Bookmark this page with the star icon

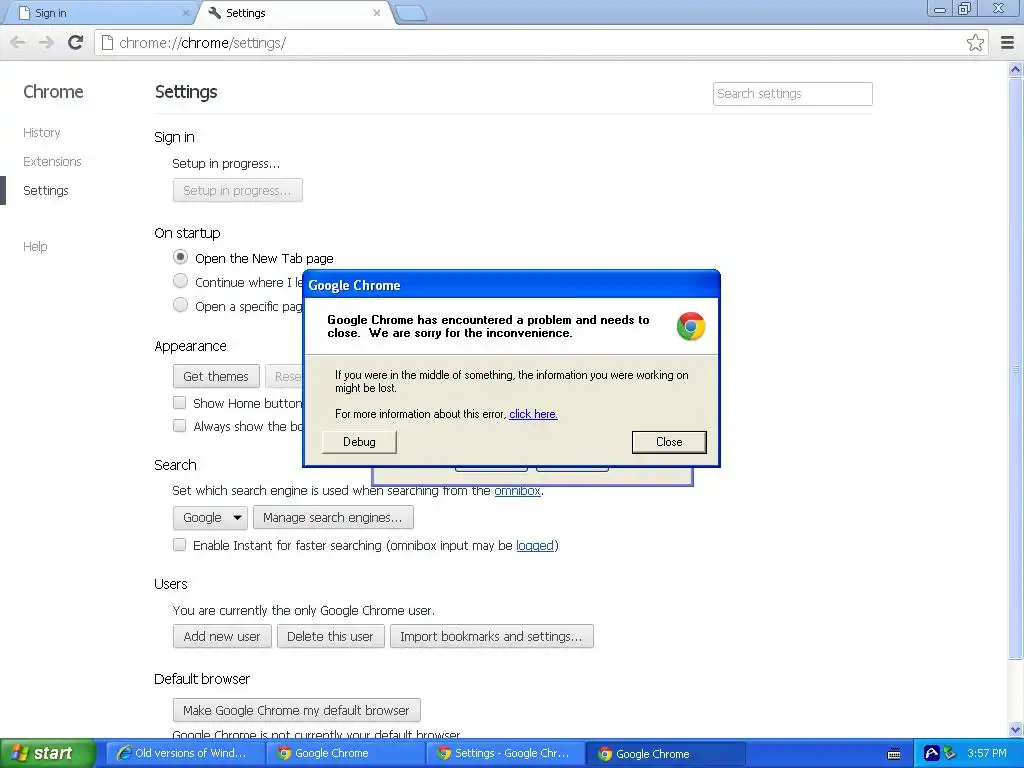[975, 43]
